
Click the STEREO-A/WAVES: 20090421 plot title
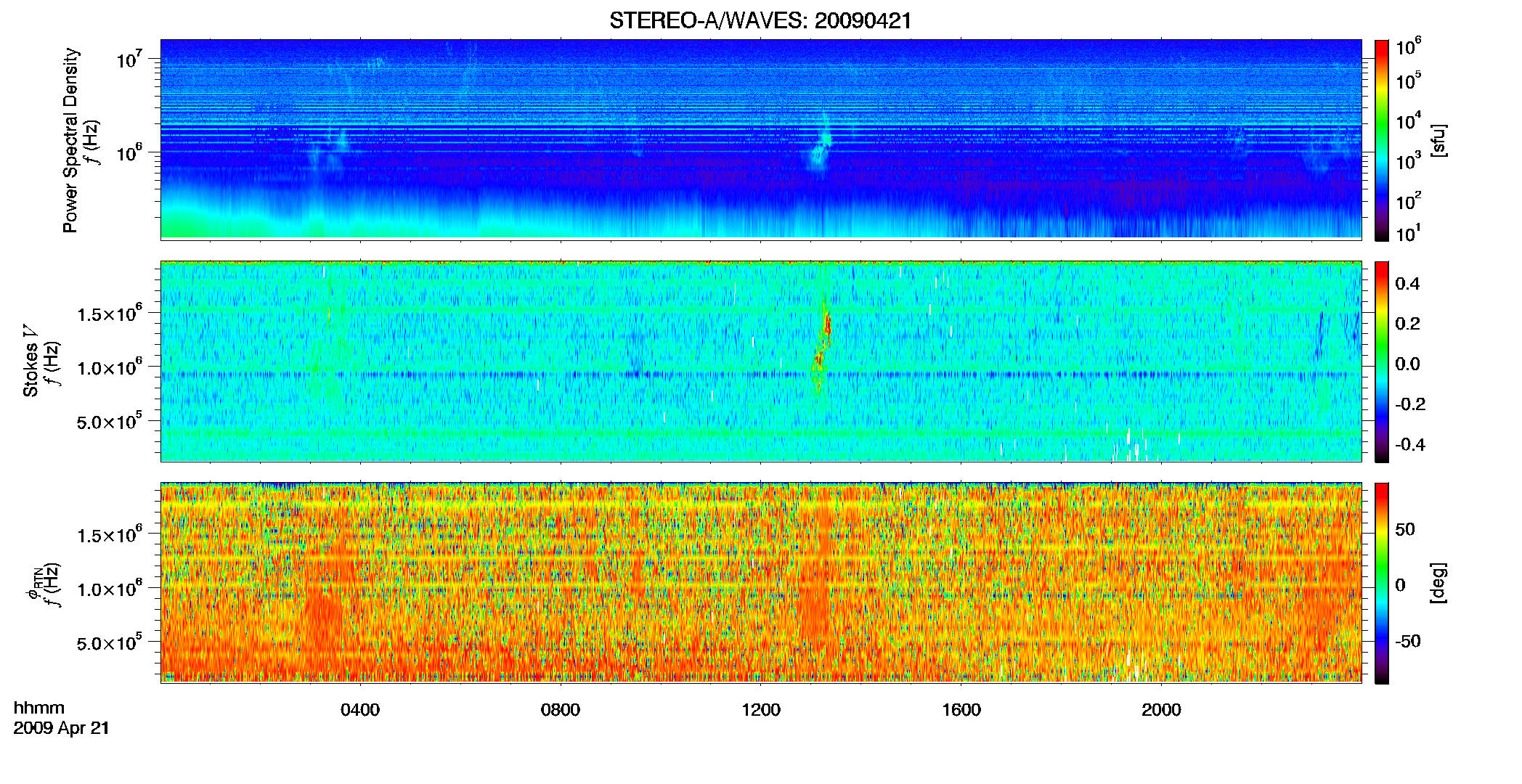[x=760, y=21]
